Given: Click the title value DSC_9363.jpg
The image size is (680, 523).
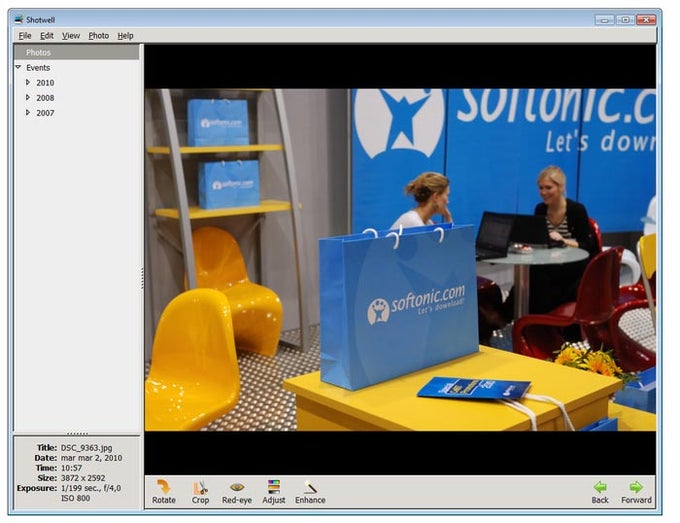Looking at the screenshot, I should (86, 448).
